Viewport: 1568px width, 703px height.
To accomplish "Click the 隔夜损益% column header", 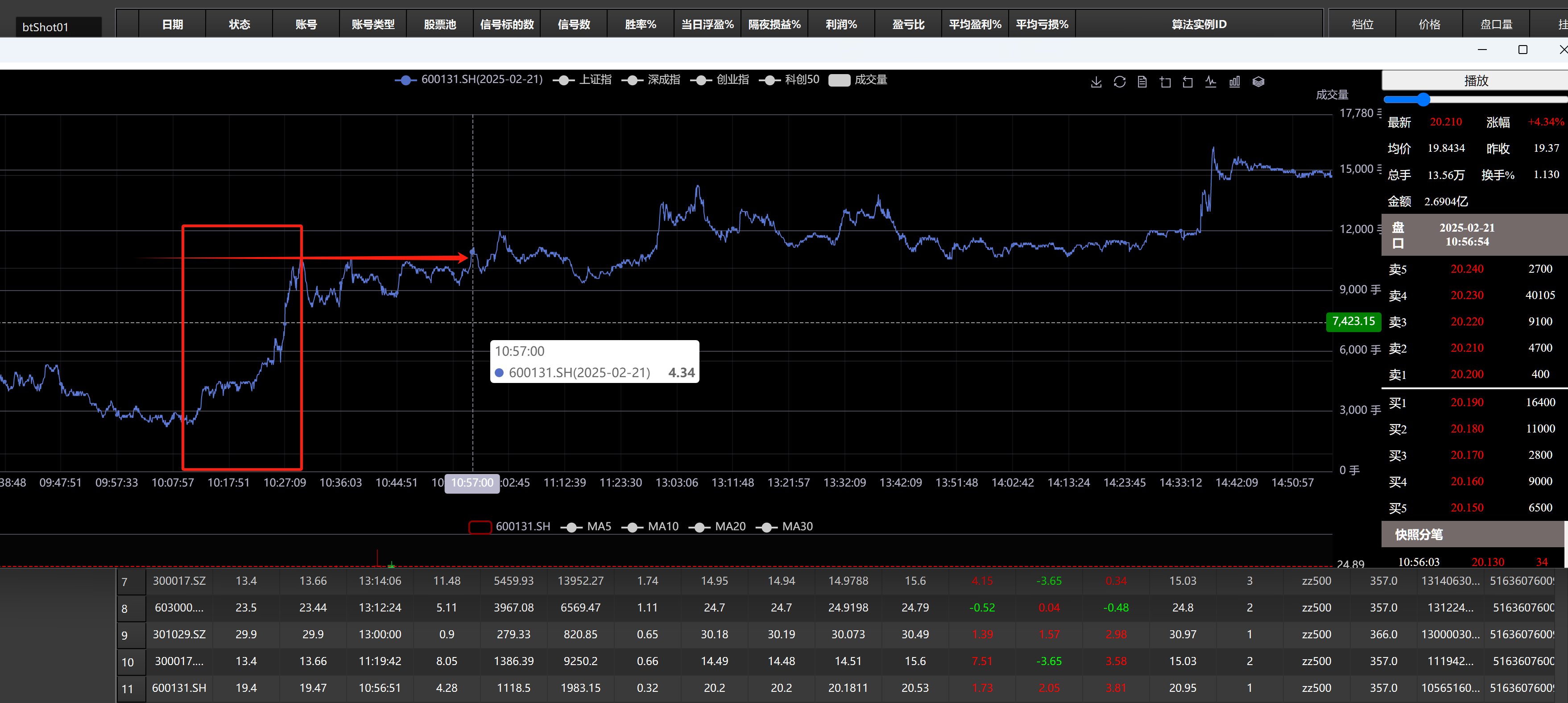I will (x=775, y=25).
